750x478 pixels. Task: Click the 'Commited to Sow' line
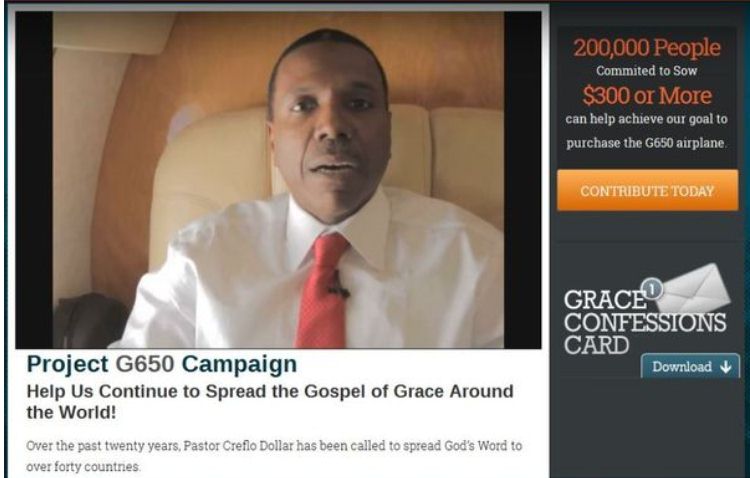coord(646,71)
